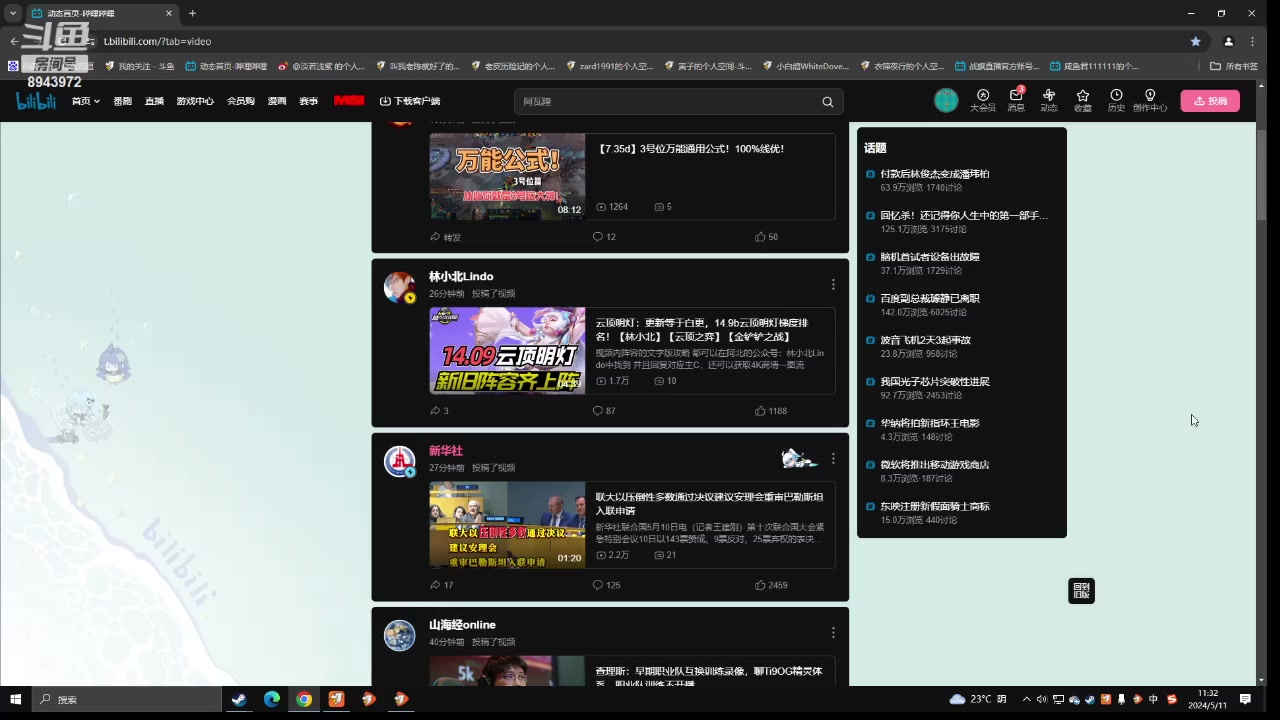This screenshot has height=720, width=1280.
Task: Open the 所有书签 bookmarks folder
Action: [1234, 66]
